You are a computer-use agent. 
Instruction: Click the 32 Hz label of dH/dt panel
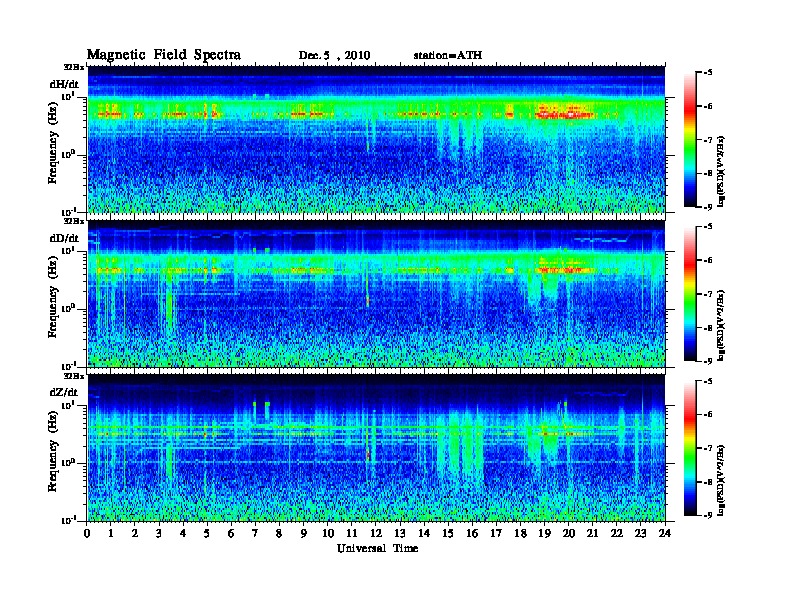(x=74, y=67)
